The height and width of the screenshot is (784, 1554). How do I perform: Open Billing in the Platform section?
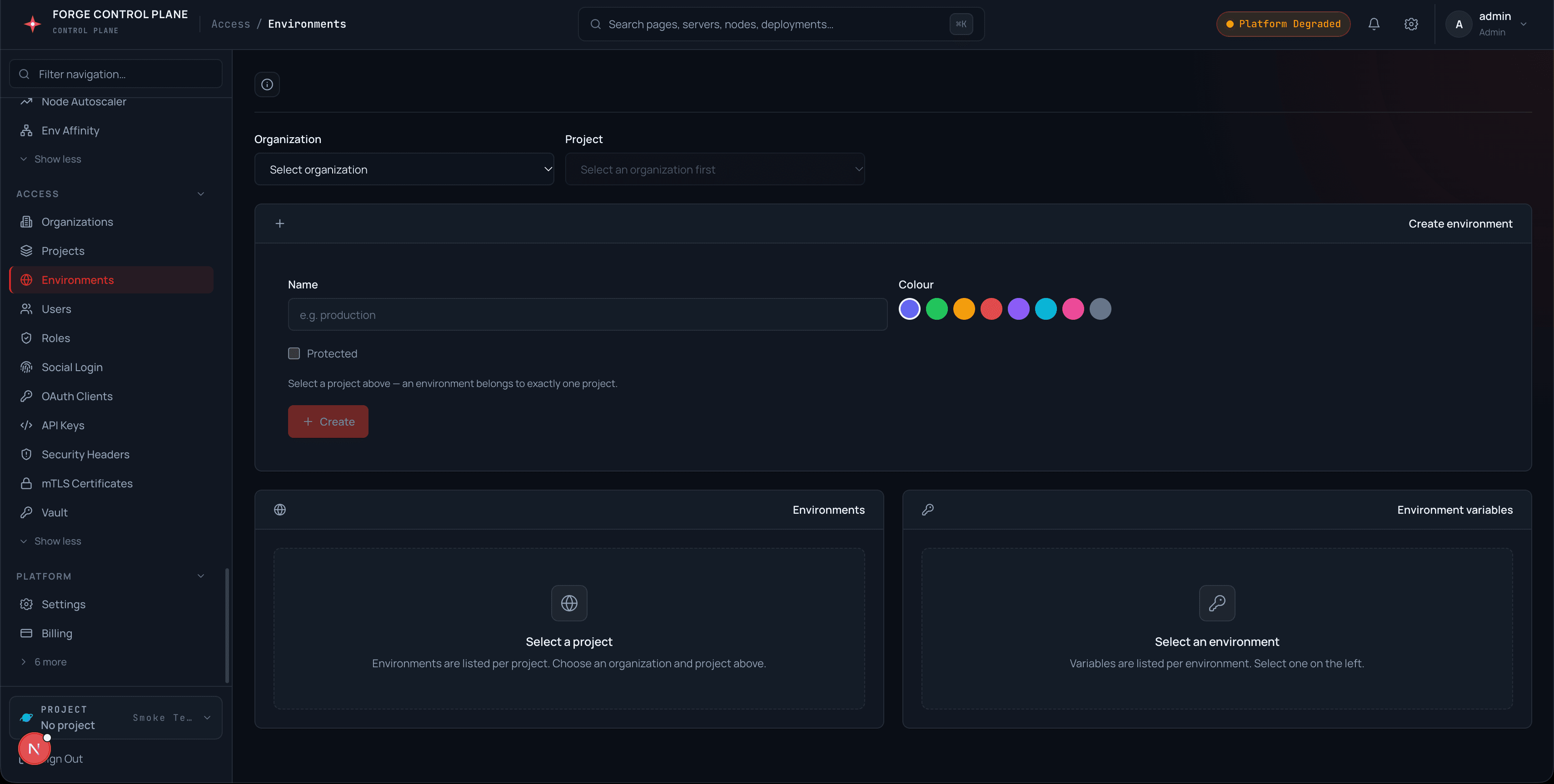[x=112, y=633]
